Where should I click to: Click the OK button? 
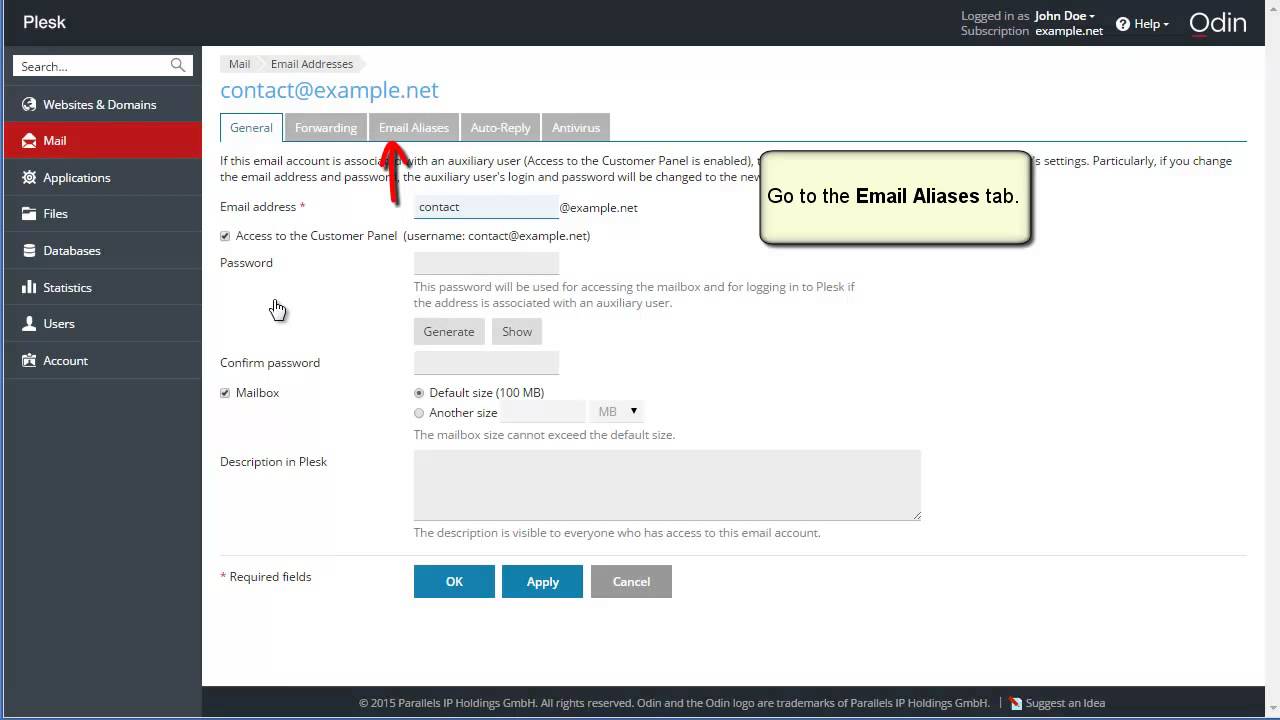[x=454, y=581]
